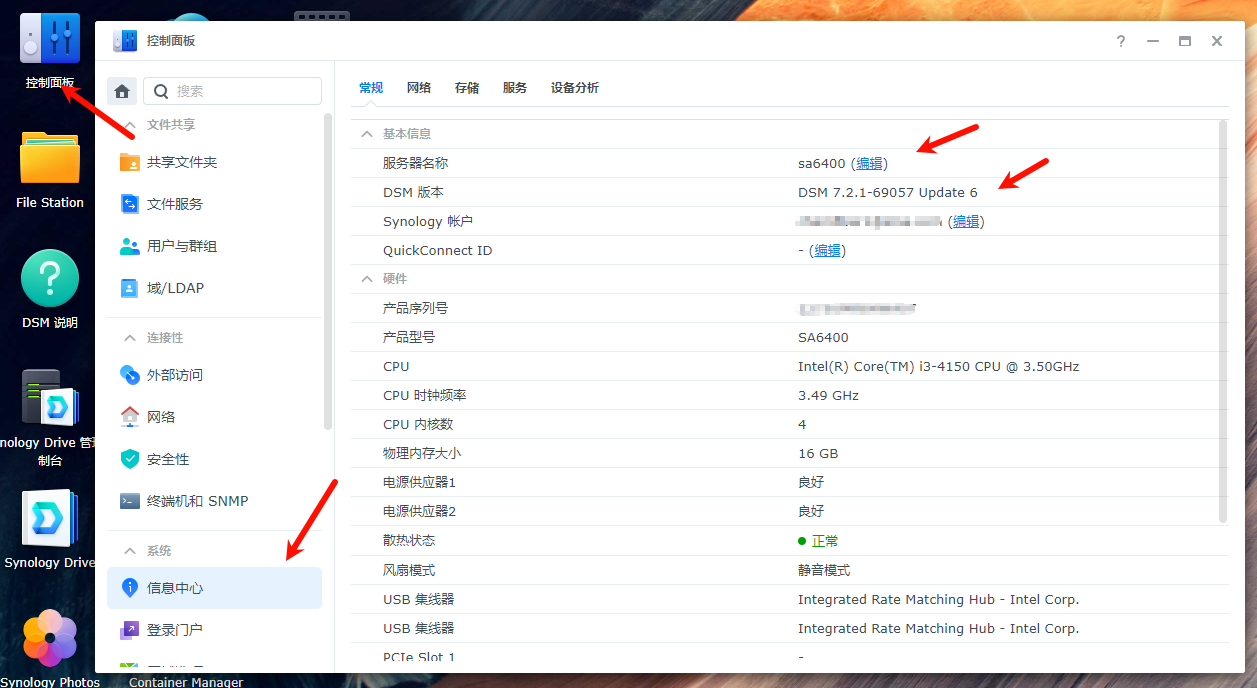Image resolution: width=1257 pixels, height=688 pixels.
Task: Launch Synology Drive 管理控制台 desktop icon
Action: 50,399
